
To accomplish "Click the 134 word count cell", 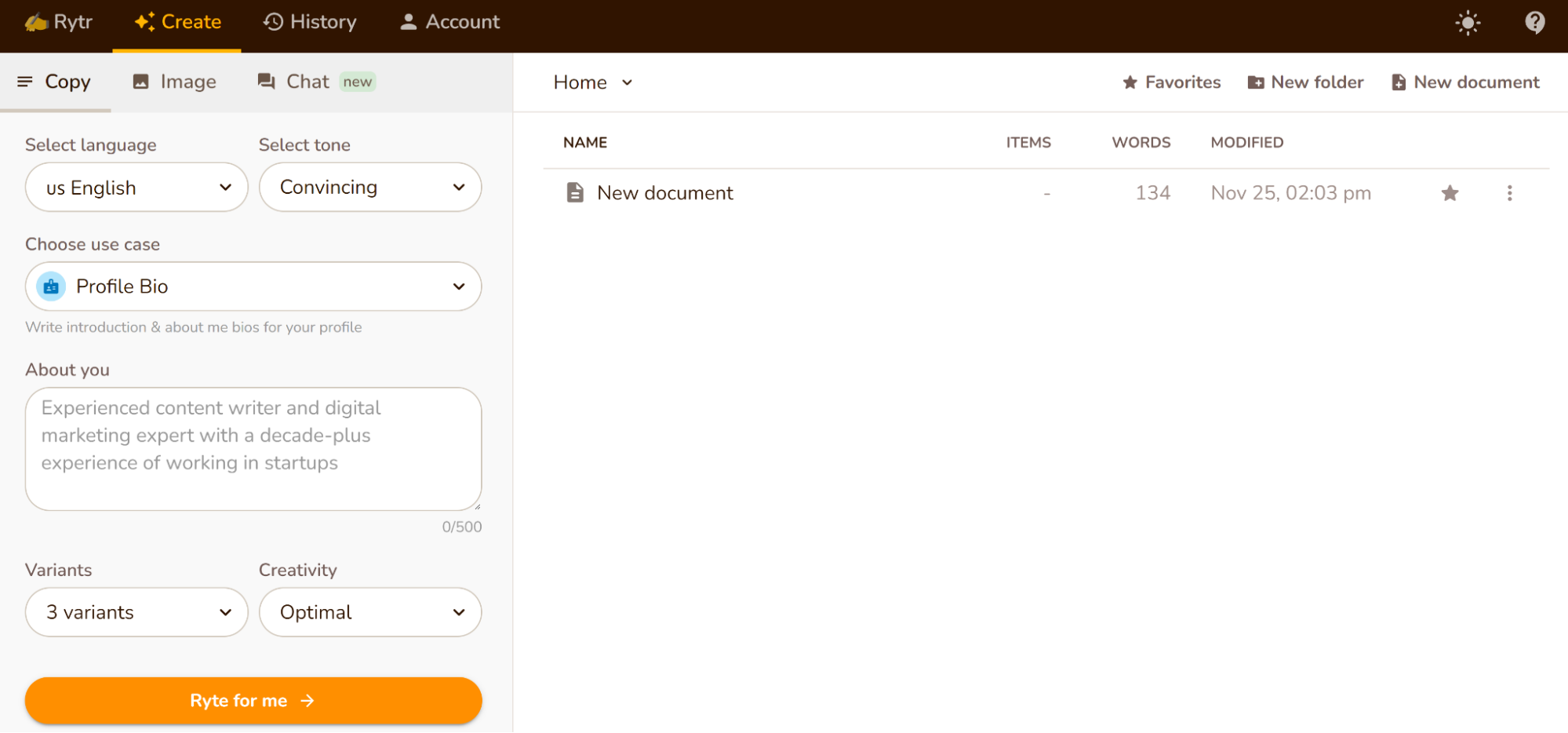I will click(1152, 193).
